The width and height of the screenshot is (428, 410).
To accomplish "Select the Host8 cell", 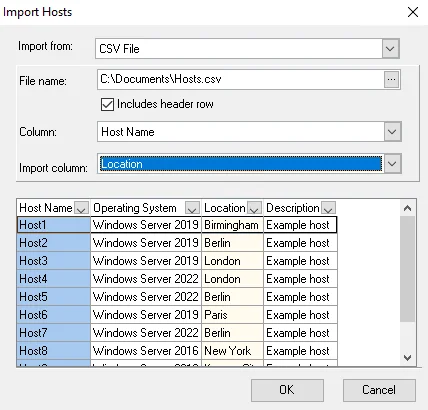I will click(54, 351).
